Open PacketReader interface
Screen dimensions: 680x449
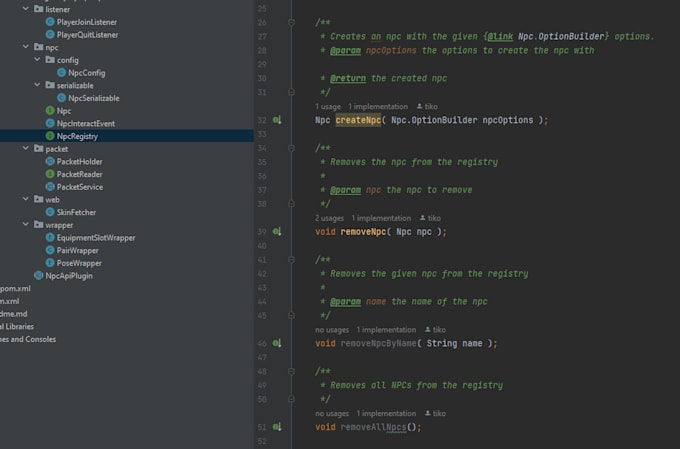pyautogui.click(x=79, y=174)
